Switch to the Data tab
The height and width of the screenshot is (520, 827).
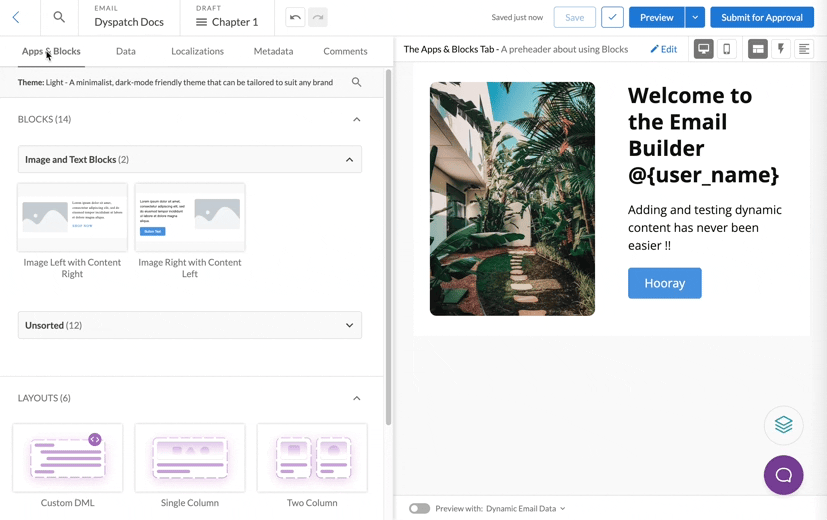point(126,51)
